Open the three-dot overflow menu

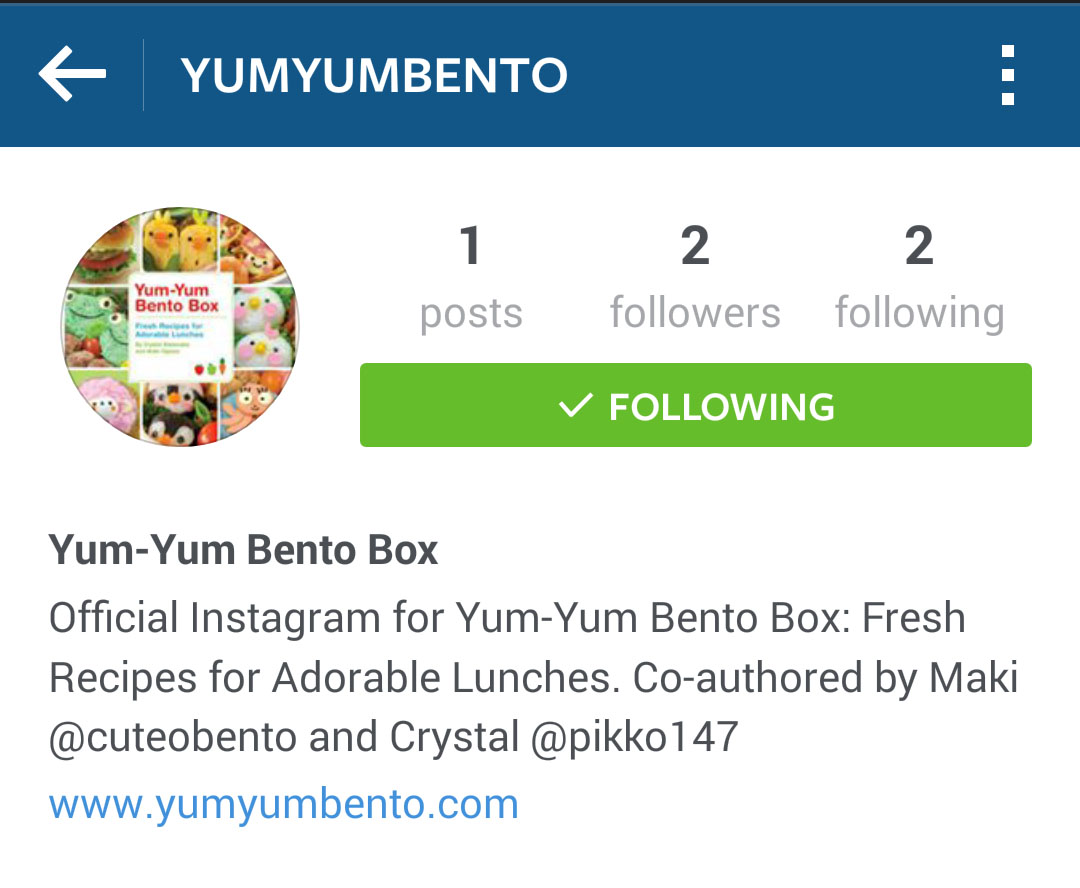1008,75
